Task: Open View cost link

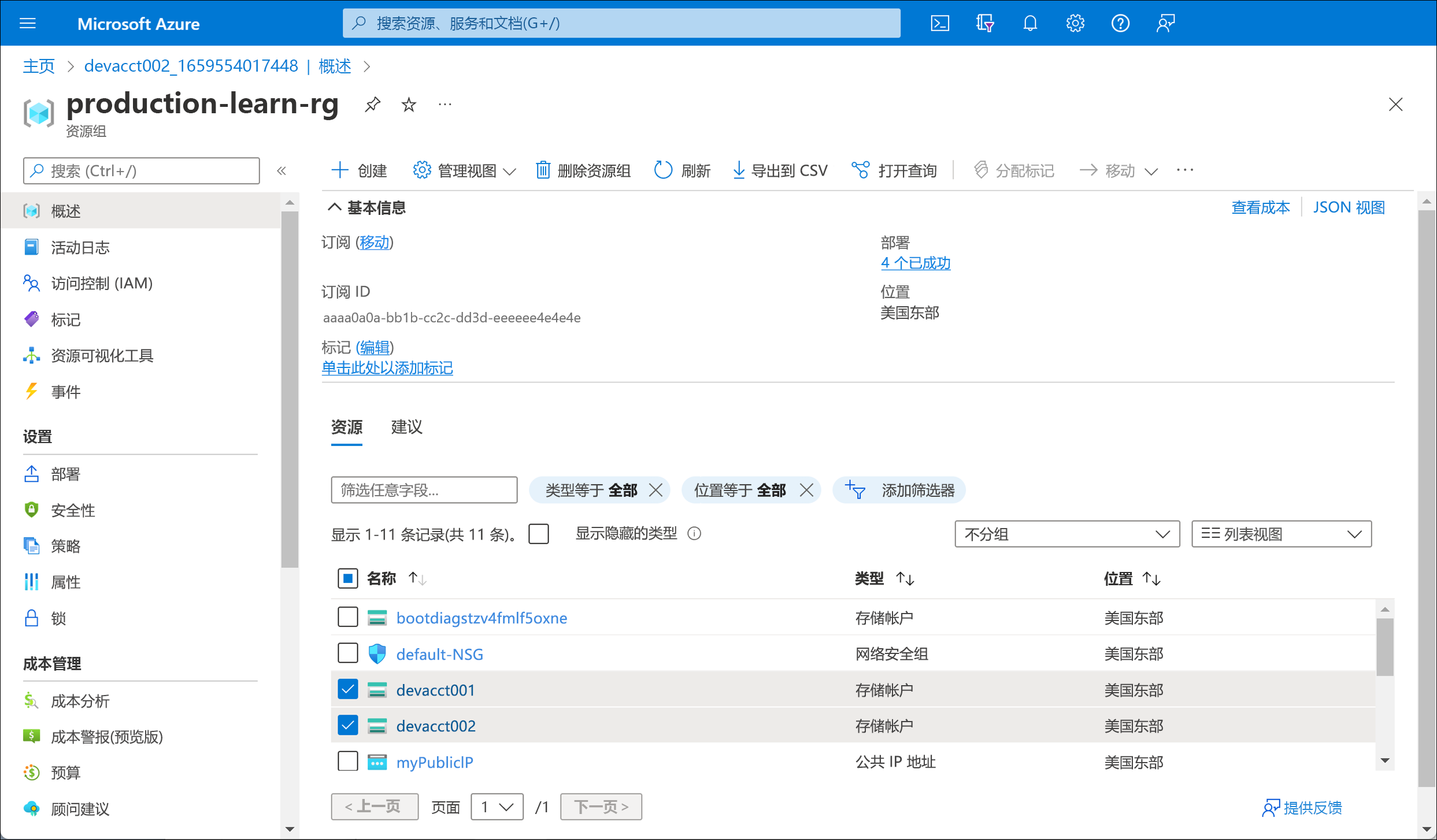Action: coord(1260,207)
